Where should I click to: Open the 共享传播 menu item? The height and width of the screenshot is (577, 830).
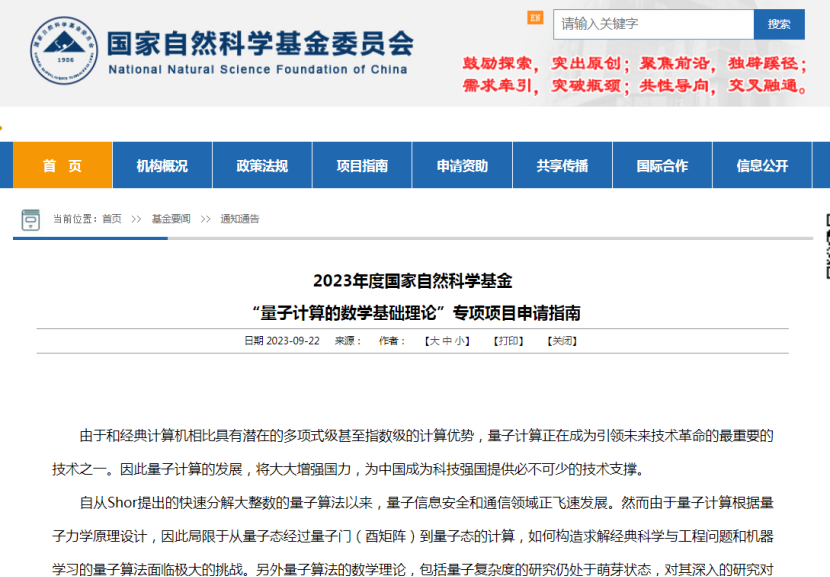(x=562, y=166)
